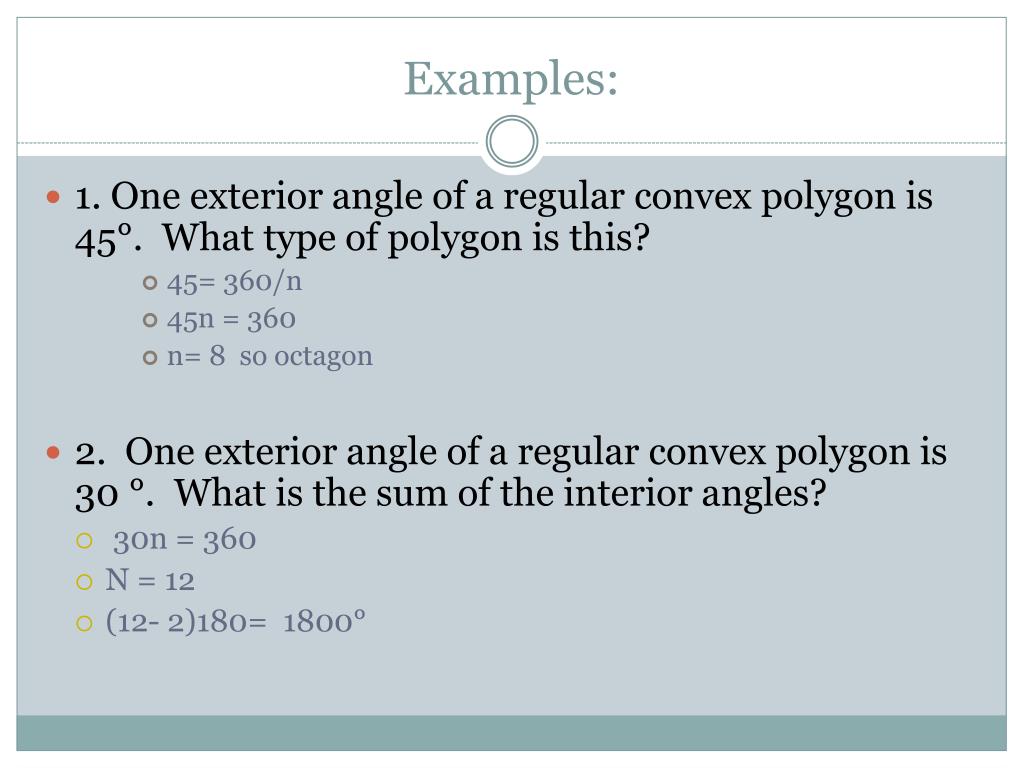1024x768 pixels.
Task: Click the orange bullet beside question 2
Action: [54, 452]
